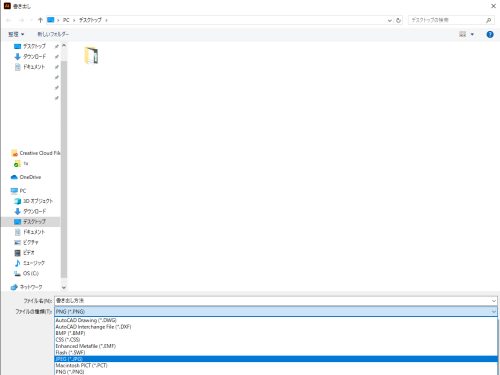
Task: Click the navigation pane scrollbar
Action: [x=64, y=166]
